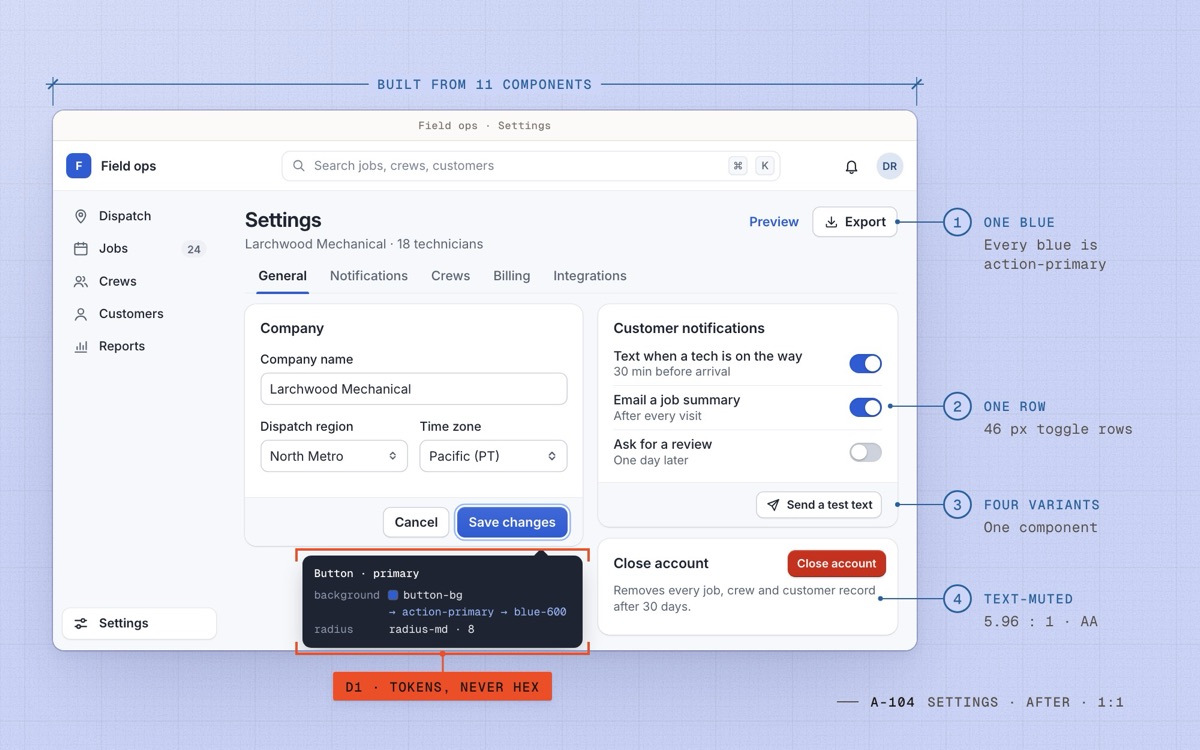Click the "30 min before arrival" text
The image size is (1200, 750).
[672, 372]
